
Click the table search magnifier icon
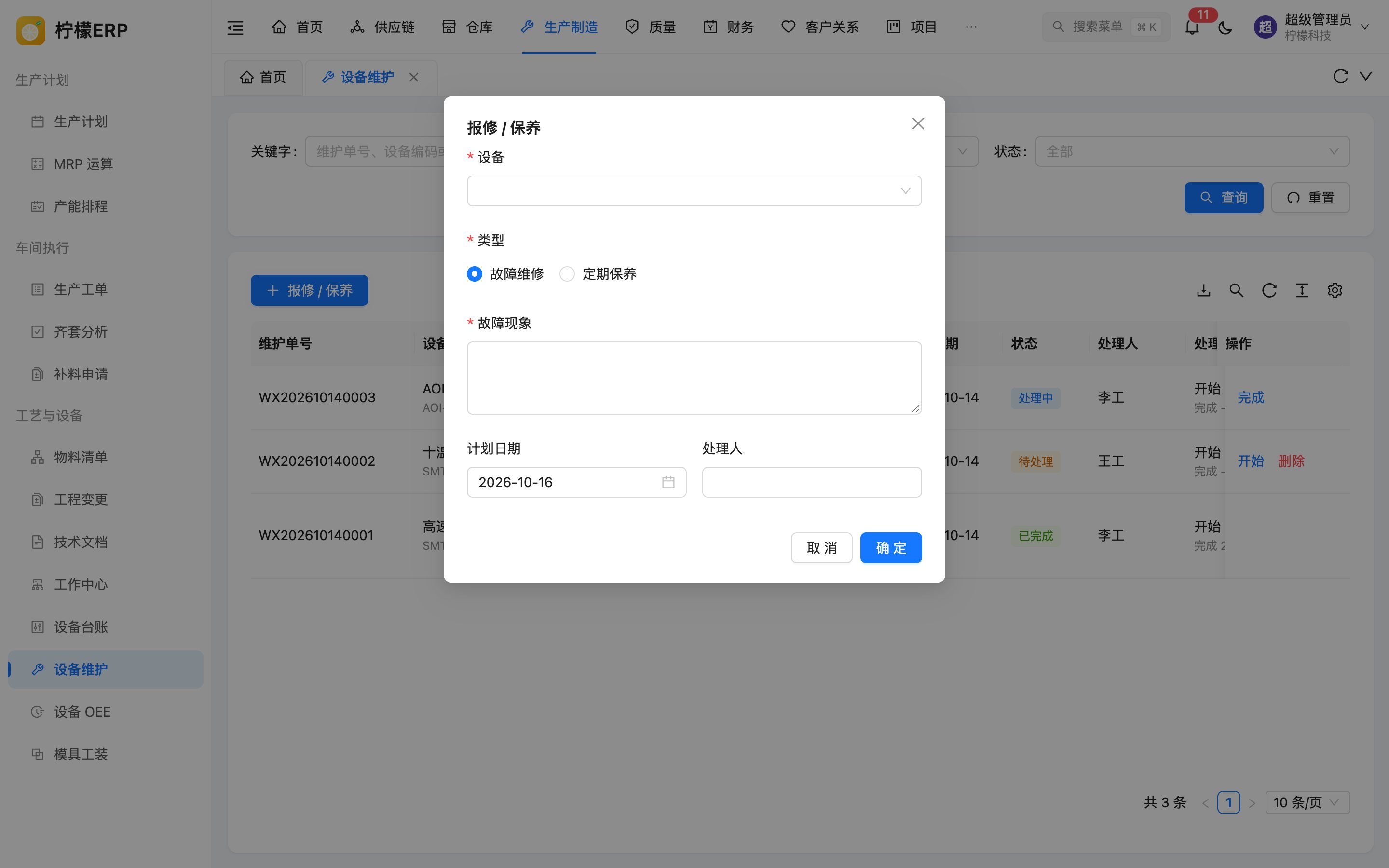[x=1236, y=290]
